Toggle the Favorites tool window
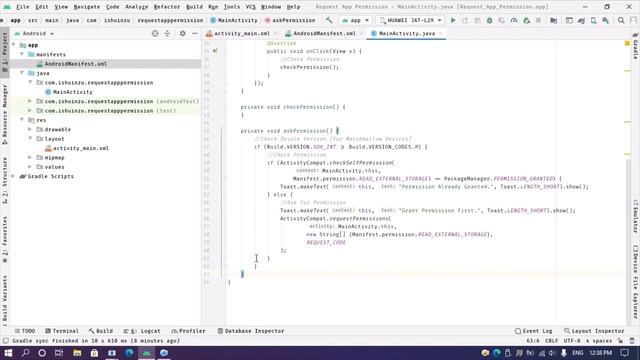Screen dimensions: 640x360 (x=4, y=240)
